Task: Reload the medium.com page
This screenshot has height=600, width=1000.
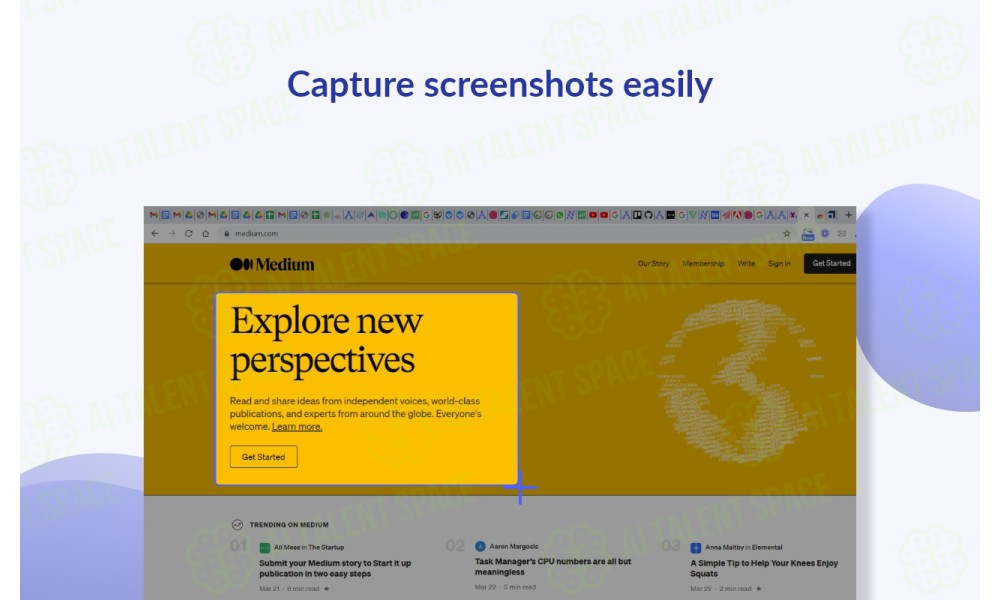Action: click(x=189, y=233)
